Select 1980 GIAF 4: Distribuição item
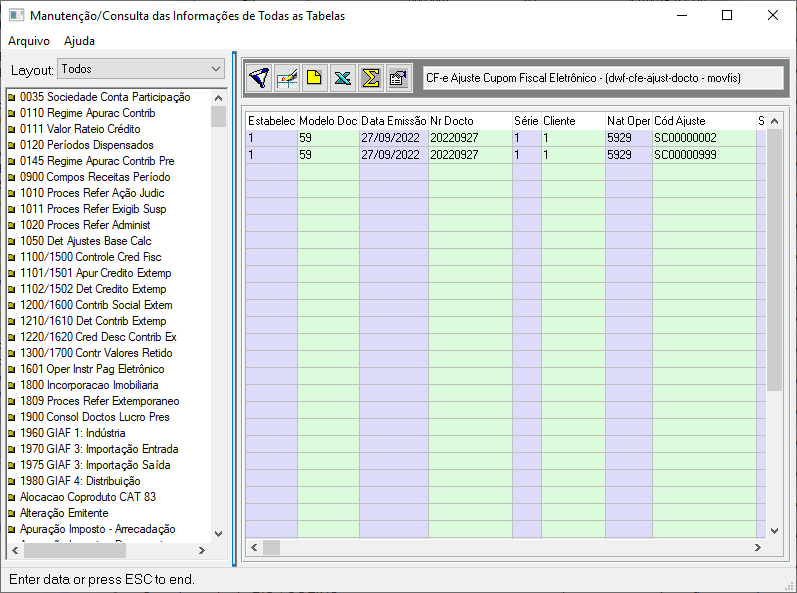This screenshot has width=797, height=593. click(x=80, y=481)
